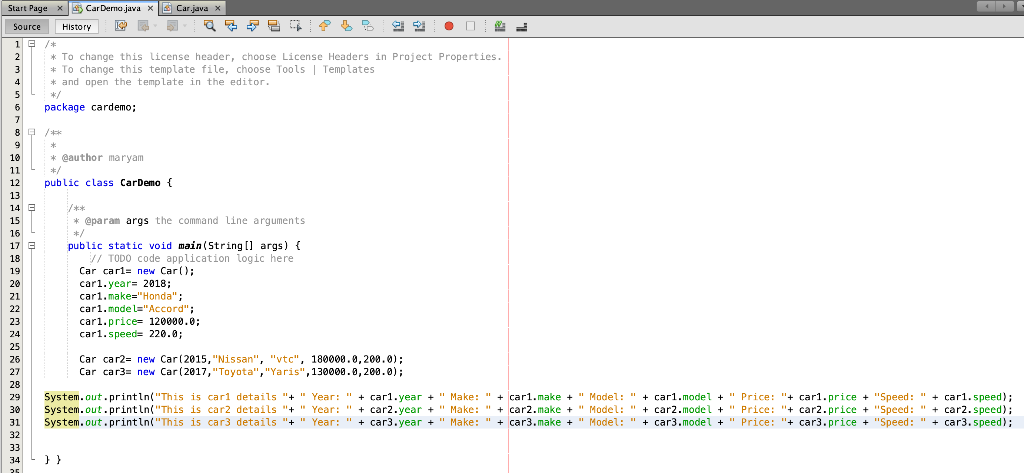
Task: Collapse param Javadoc fold at line 14
Action: (x=31, y=208)
